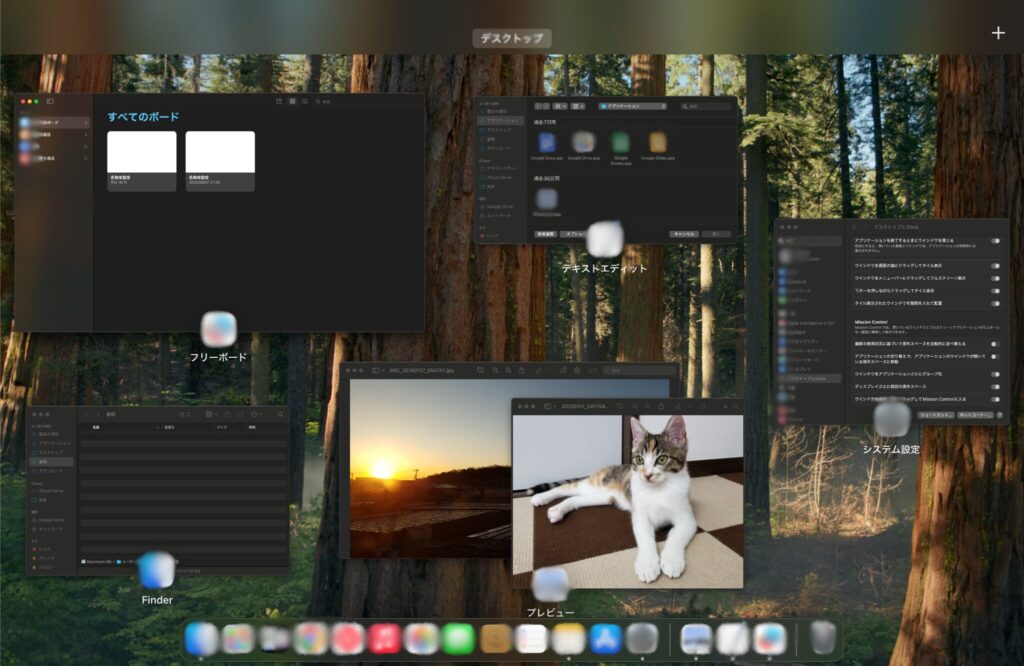Open the action menu dropdown in the Finder window

[x=256, y=414]
